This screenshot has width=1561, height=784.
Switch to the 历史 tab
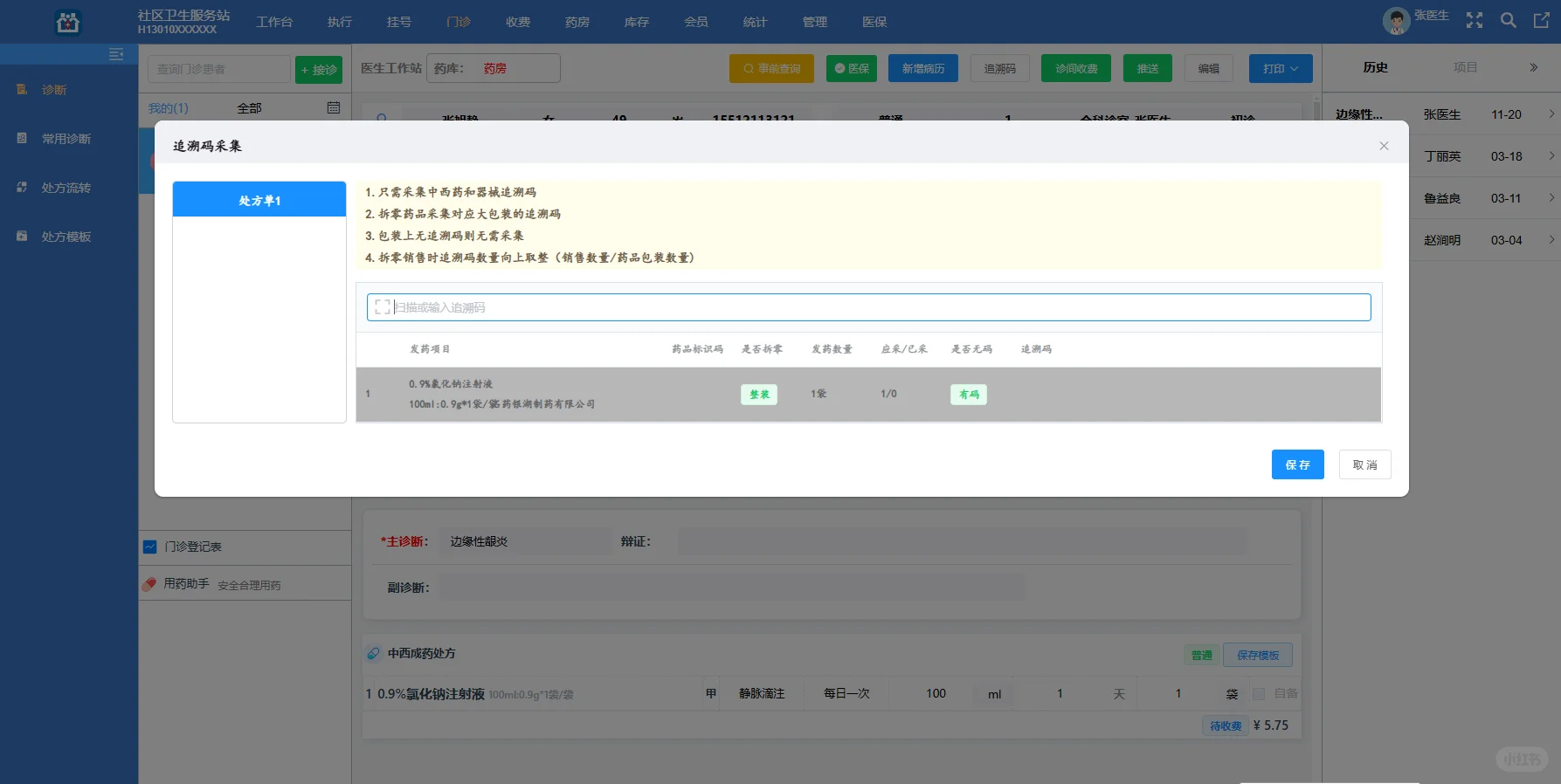click(x=1376, y=67)
